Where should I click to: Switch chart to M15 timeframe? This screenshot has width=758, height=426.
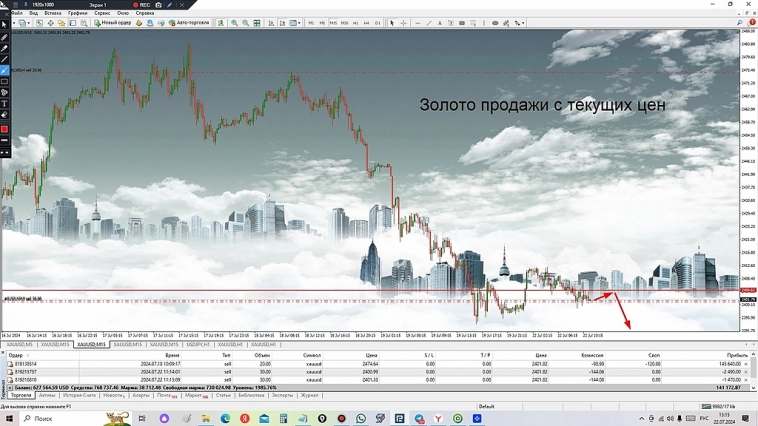(334, 23)
